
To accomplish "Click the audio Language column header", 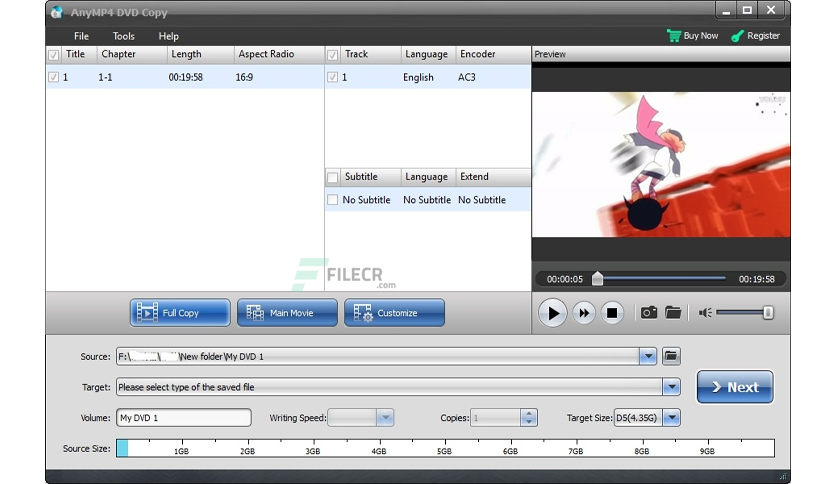I will (426, 54).
